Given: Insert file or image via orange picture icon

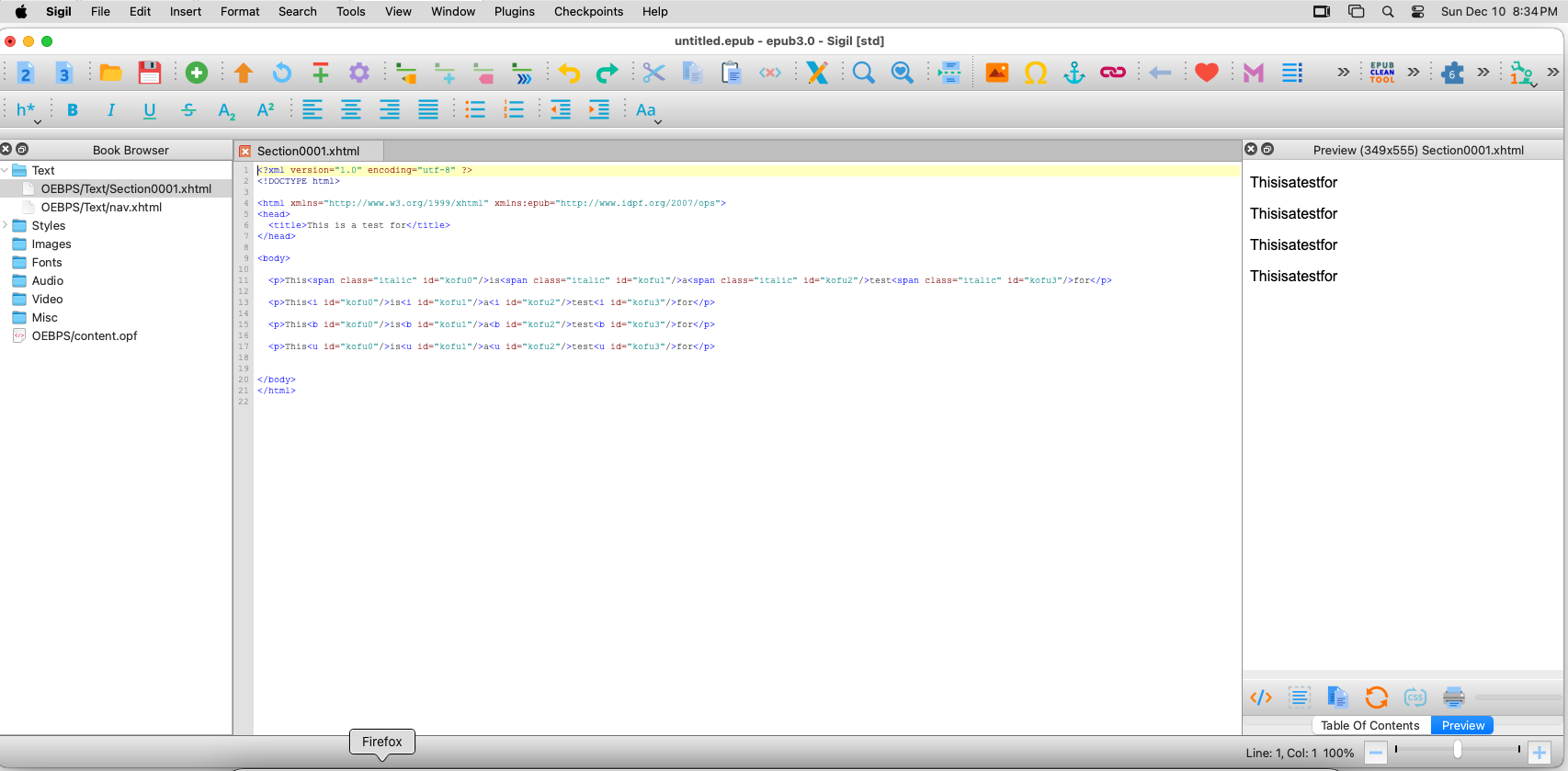Looking at the screenshot, I should click(x=997, y=73).
